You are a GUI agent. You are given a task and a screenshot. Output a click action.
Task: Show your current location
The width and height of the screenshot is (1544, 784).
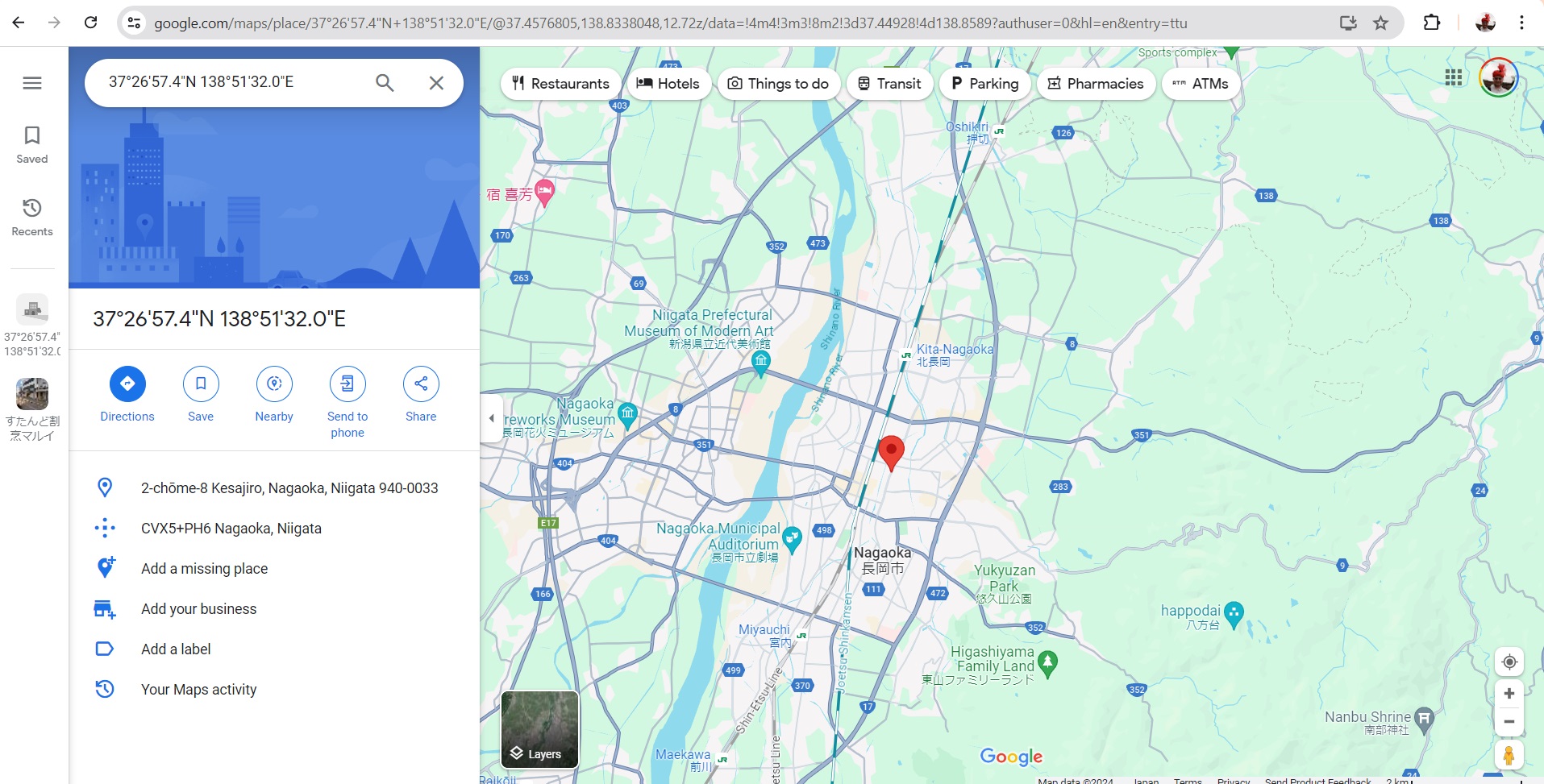pos(1509,662)
